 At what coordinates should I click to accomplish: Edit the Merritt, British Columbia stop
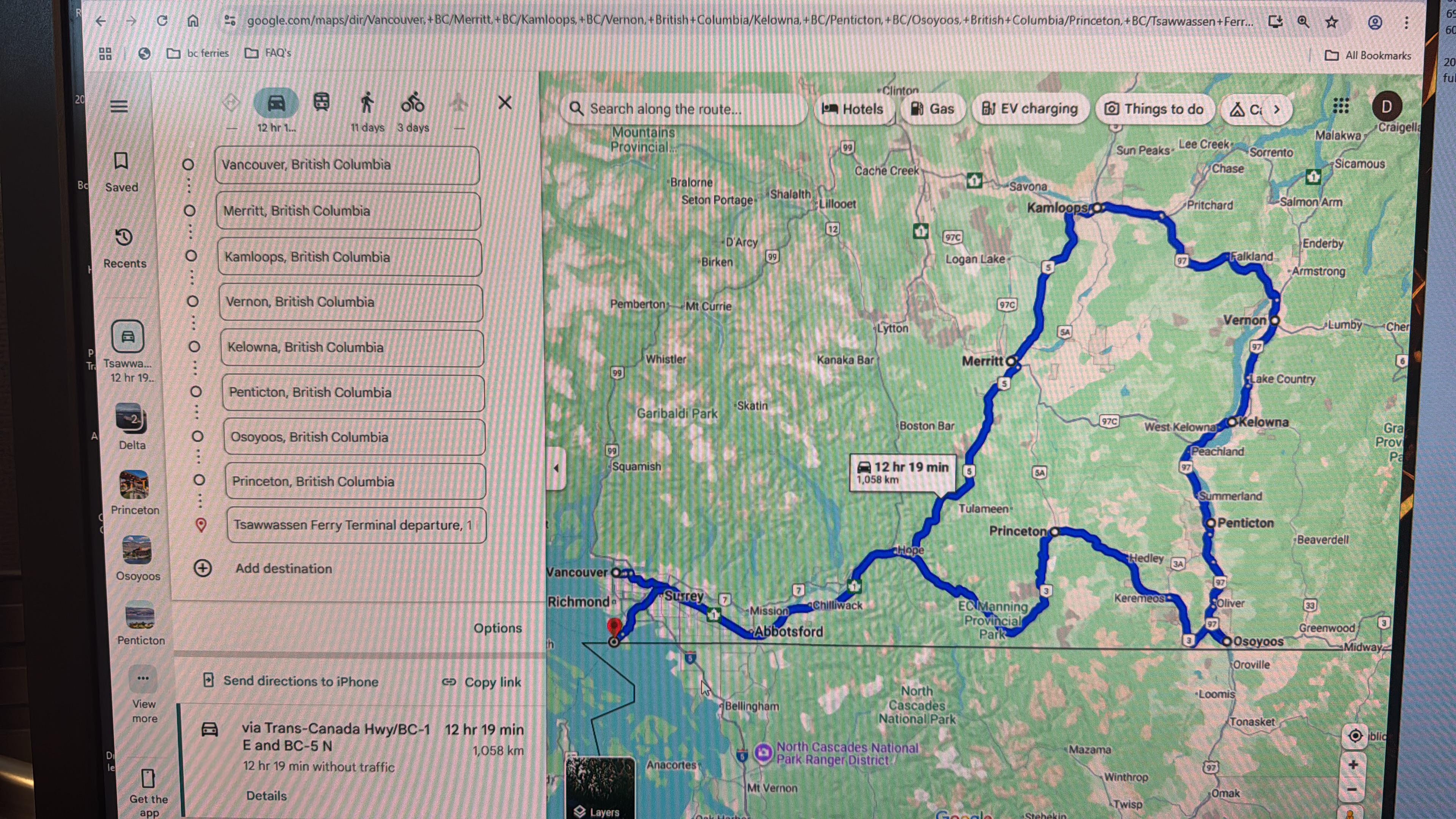point(348,211)
